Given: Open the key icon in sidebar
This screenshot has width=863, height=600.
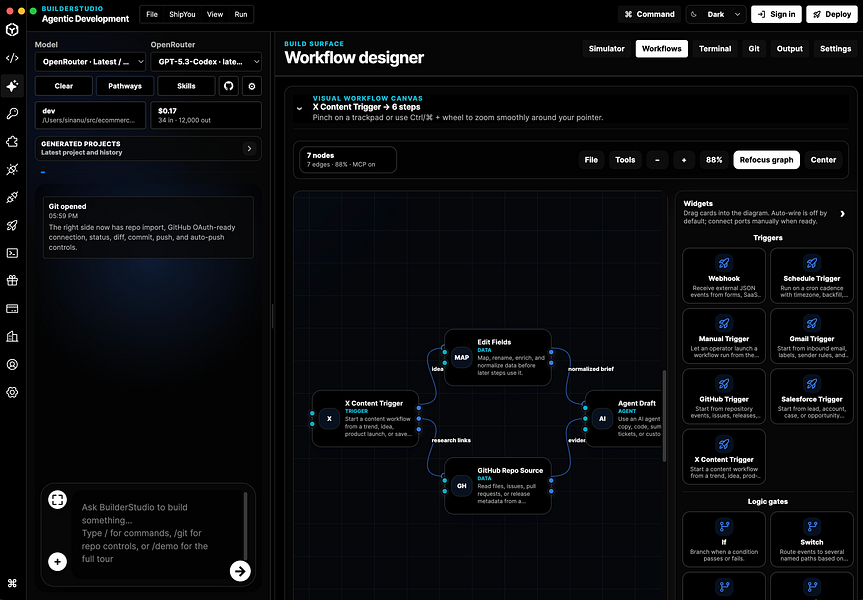Looking at the screenshot, I should (12, 113).
